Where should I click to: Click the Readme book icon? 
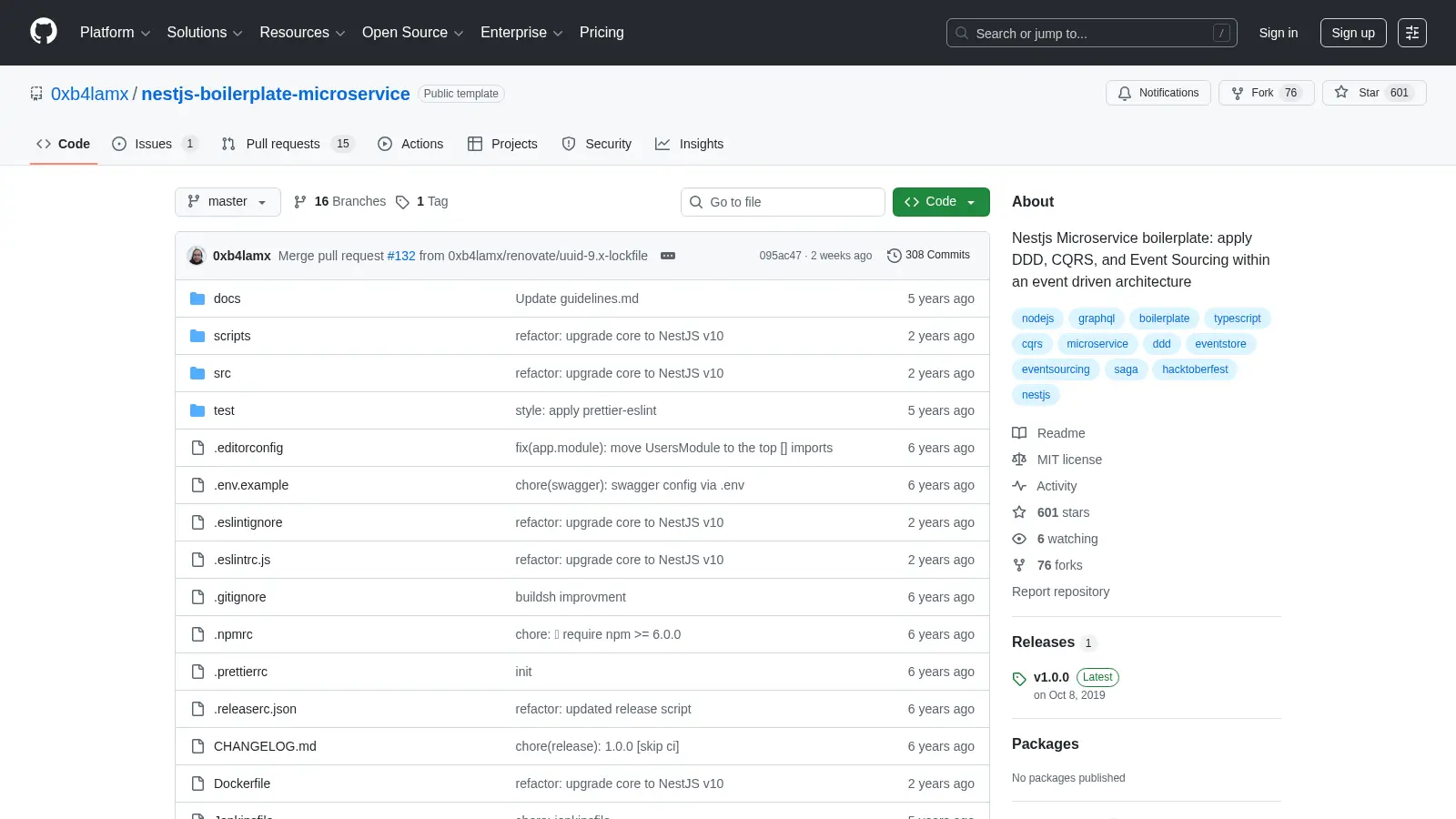[1019, 433]
